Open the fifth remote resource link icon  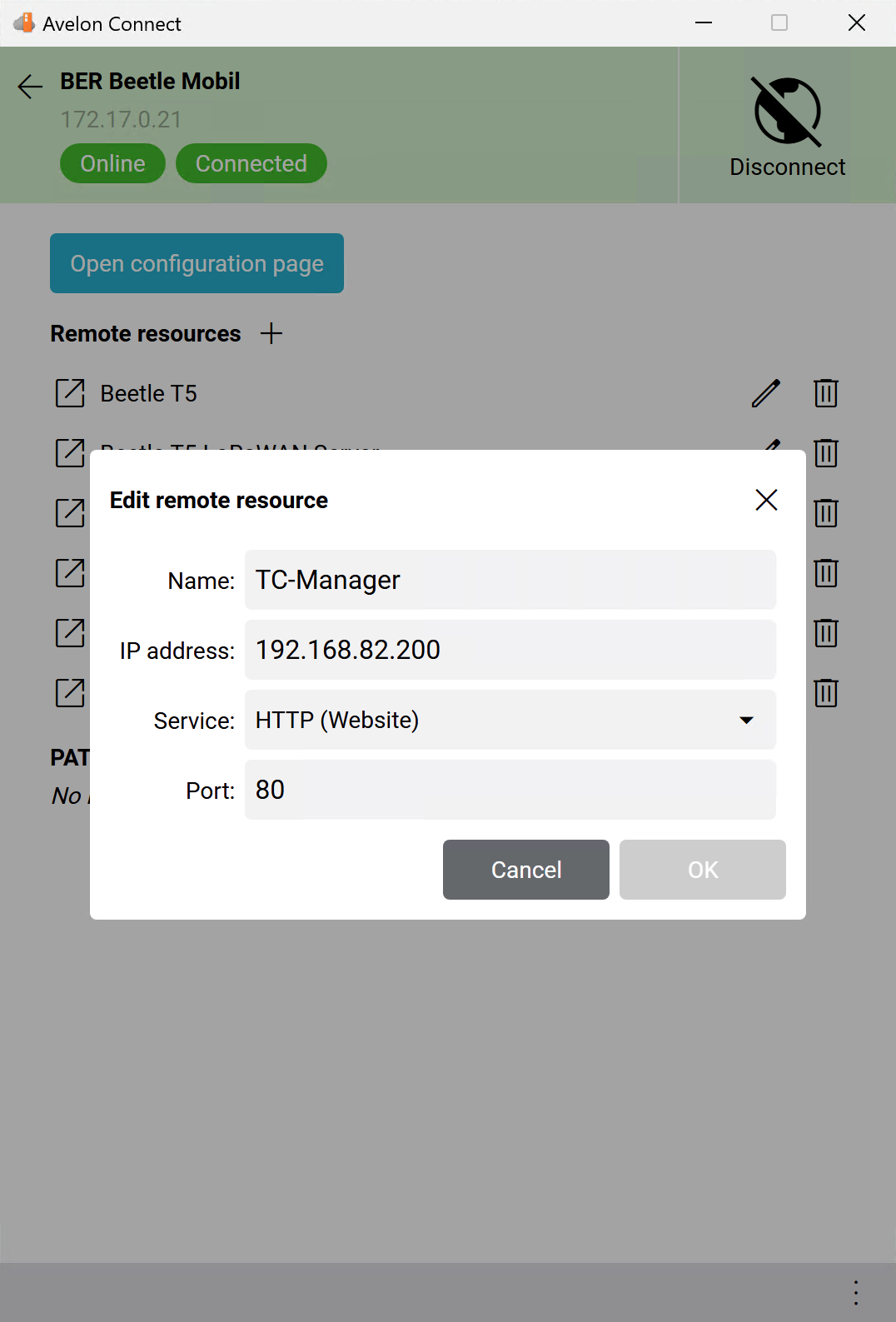tap(70, 633)
